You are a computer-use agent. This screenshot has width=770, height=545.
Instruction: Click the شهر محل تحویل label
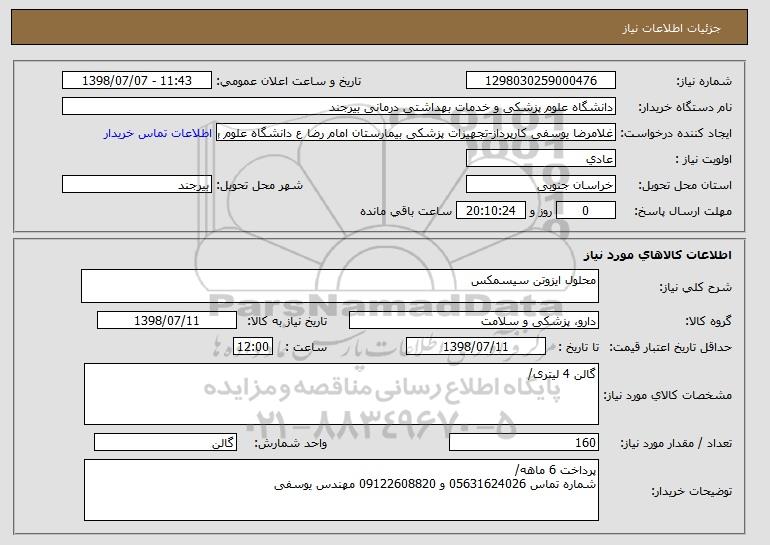[260, 185]
